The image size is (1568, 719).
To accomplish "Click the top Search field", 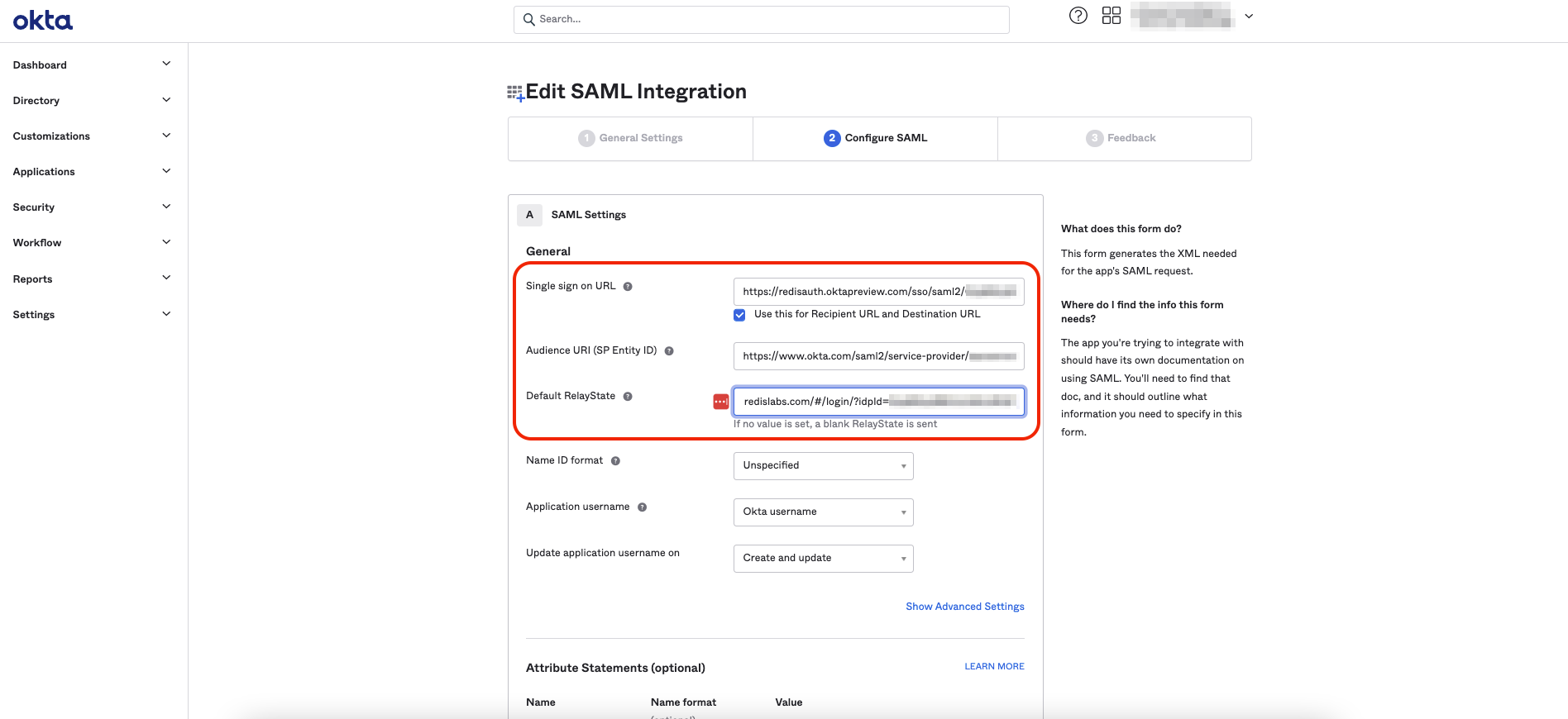I will (761, 20).
